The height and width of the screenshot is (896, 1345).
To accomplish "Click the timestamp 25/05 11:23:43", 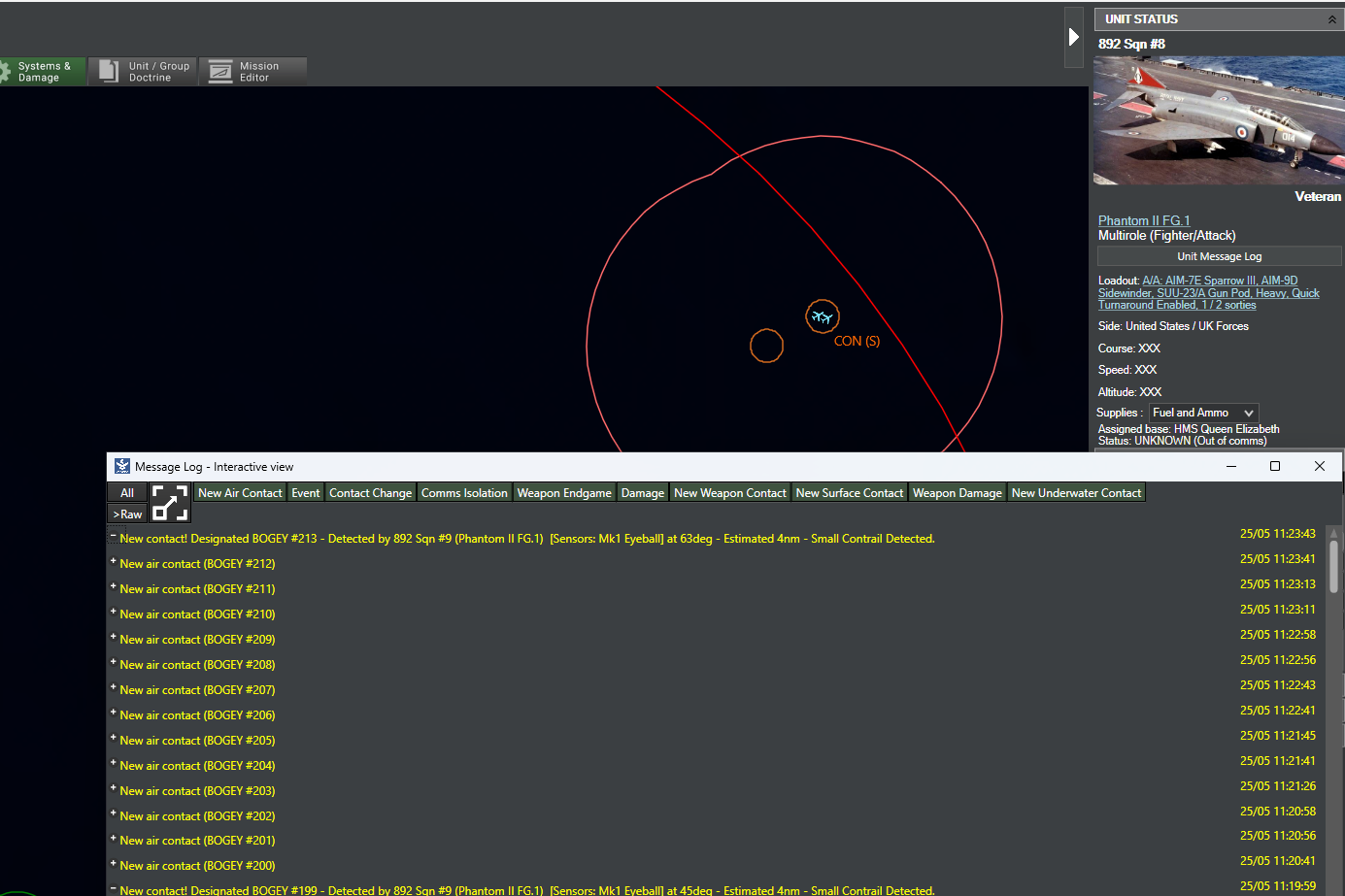I will click(x=1278, y=534).
